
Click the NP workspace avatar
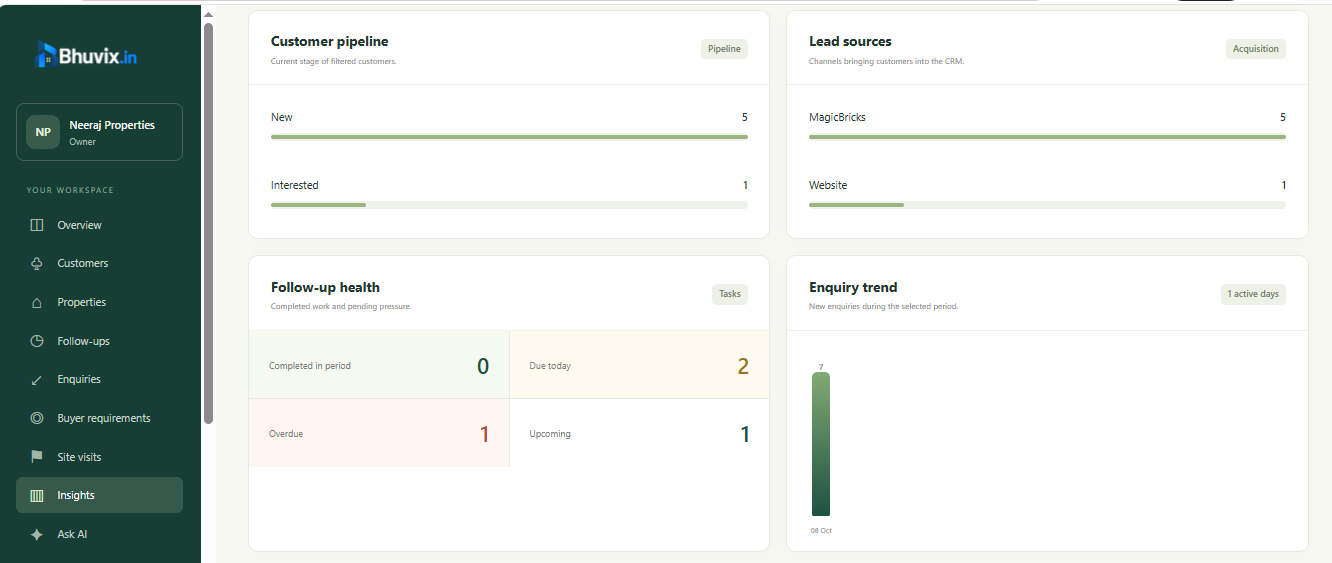(x=43, y=132)
